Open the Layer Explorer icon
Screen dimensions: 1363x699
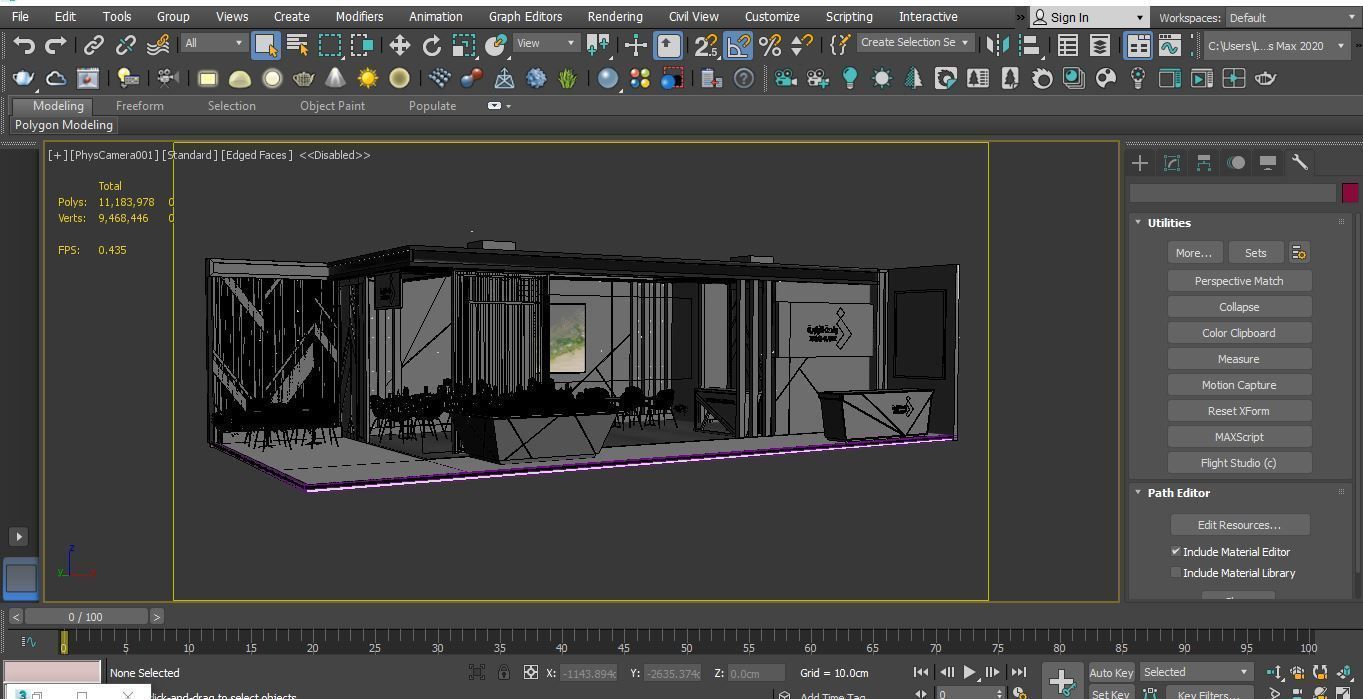1100,45
